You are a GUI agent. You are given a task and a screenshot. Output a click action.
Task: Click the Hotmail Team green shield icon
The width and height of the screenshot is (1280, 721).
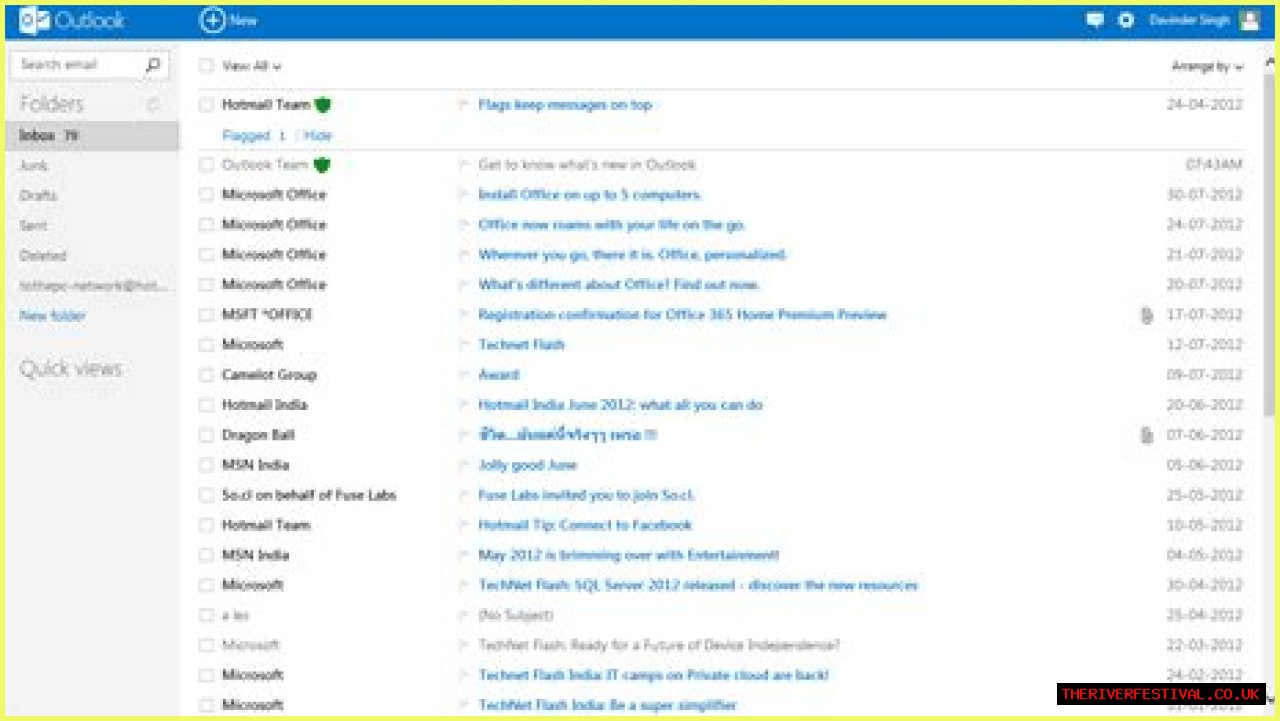322,105
